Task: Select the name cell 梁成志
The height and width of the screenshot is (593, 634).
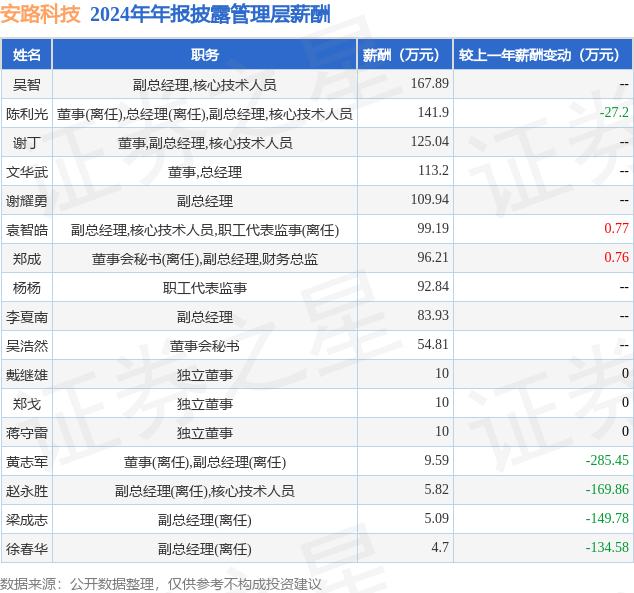Action: pyautogui.click(x=27, y=520)
